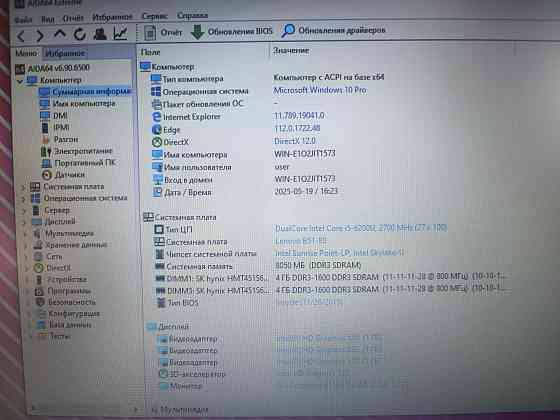Screen dimensions: 560x420
Task: Open Internet Explorer version 11.789.19041.0 link
Action: [x=299, y=115]
